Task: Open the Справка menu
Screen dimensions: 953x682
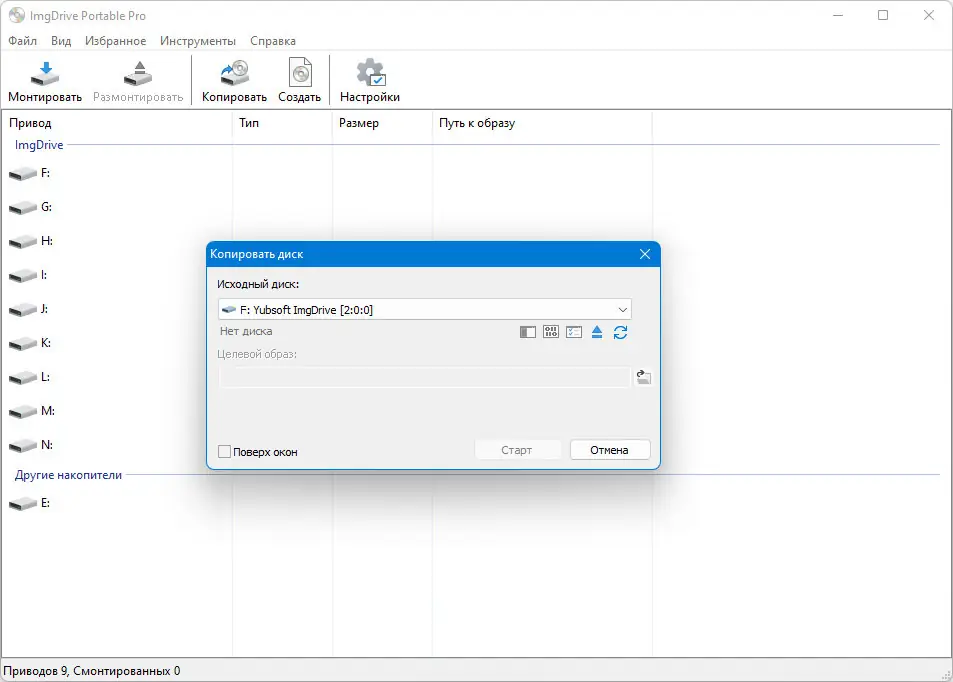Action: (273, 41)
